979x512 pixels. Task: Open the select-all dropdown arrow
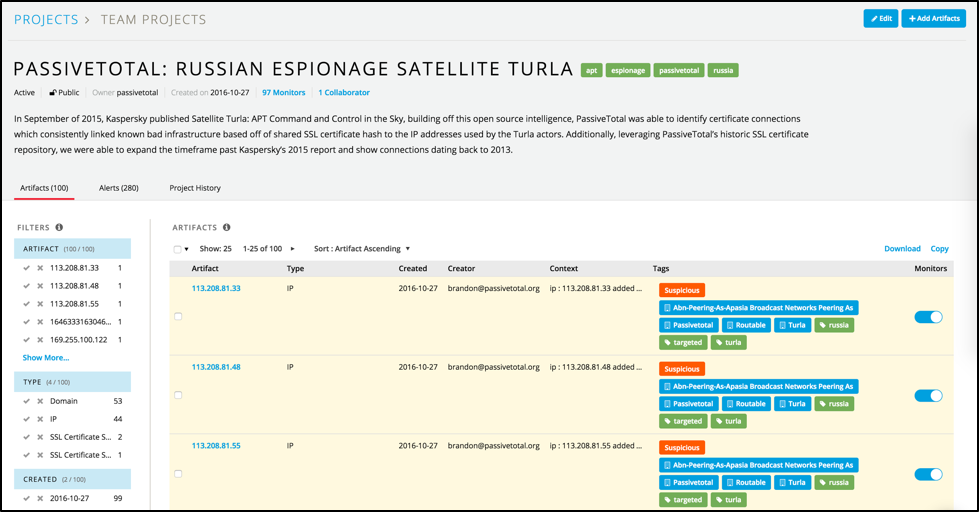coord(186,249)
